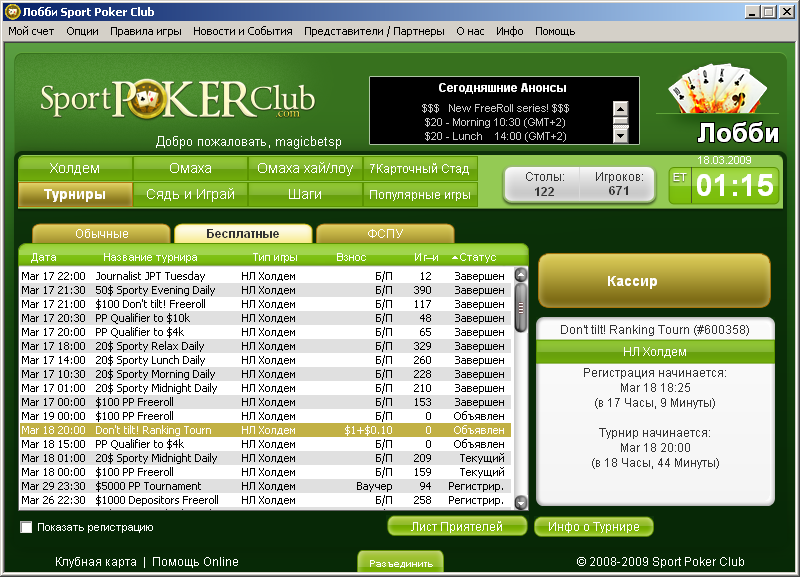This screenshot has width=800, height=577.
Task: Switch to the 'Омаха хай/лоу' tab
Action: [x=305, y=168]
